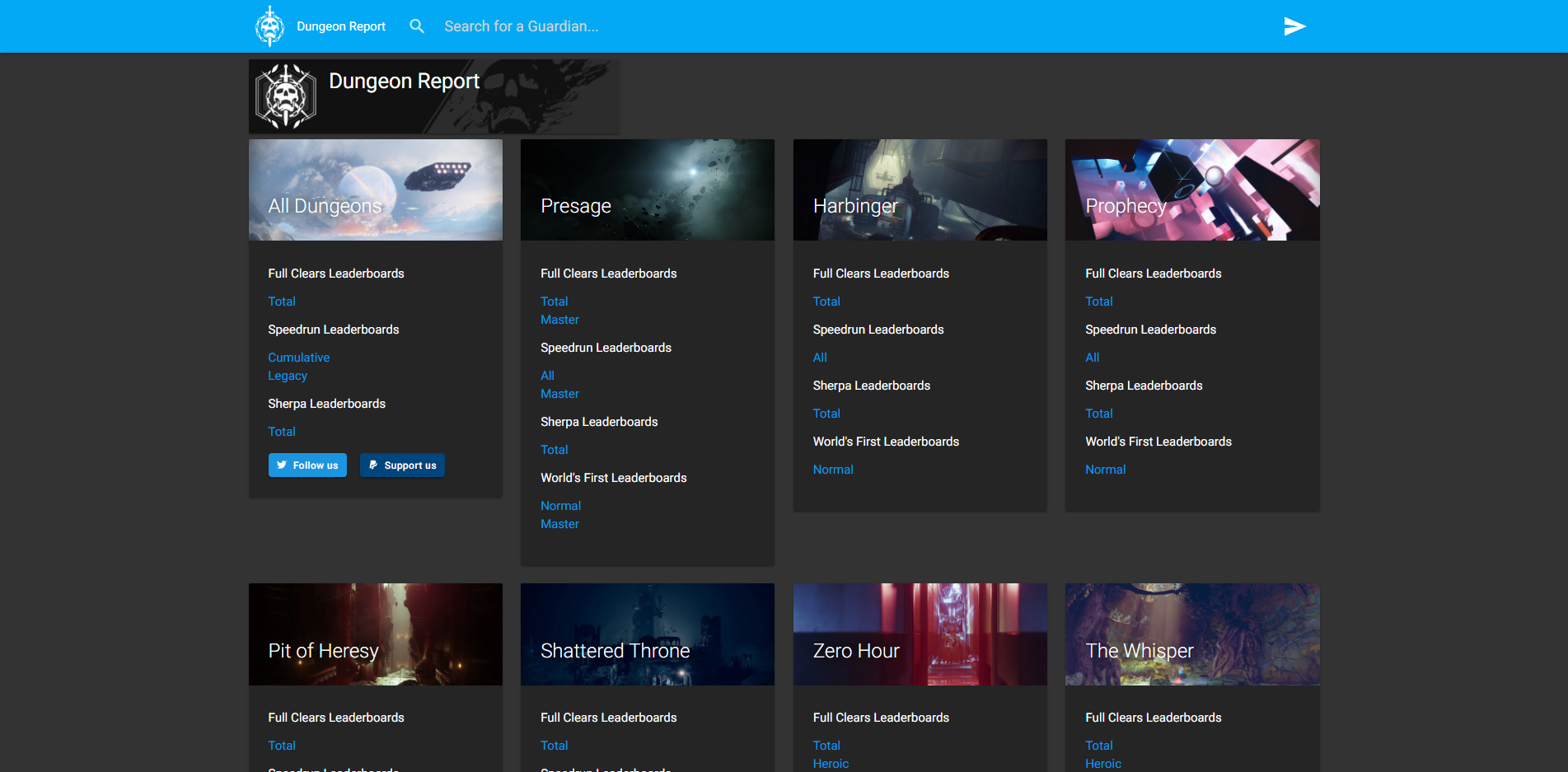Click the Twitter Follow us button
Viewport: 1568px width, 772px height.
307,466
